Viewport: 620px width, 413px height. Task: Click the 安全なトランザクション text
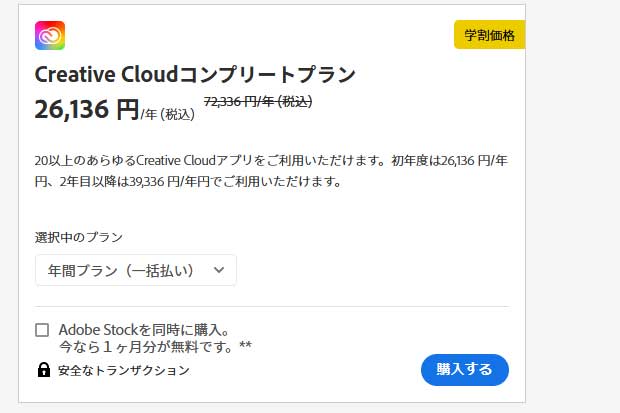pyautogui.click(x=124, y=371)
